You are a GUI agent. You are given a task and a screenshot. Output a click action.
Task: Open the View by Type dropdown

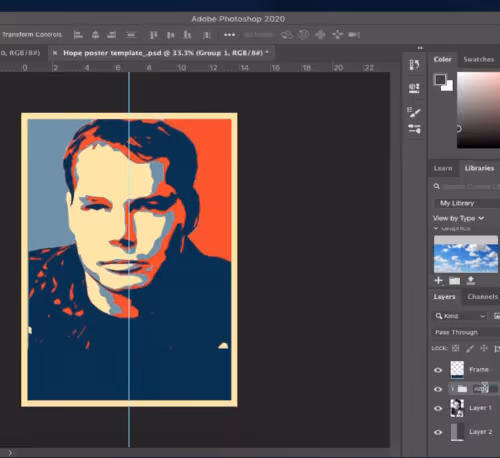coord(458,218)
